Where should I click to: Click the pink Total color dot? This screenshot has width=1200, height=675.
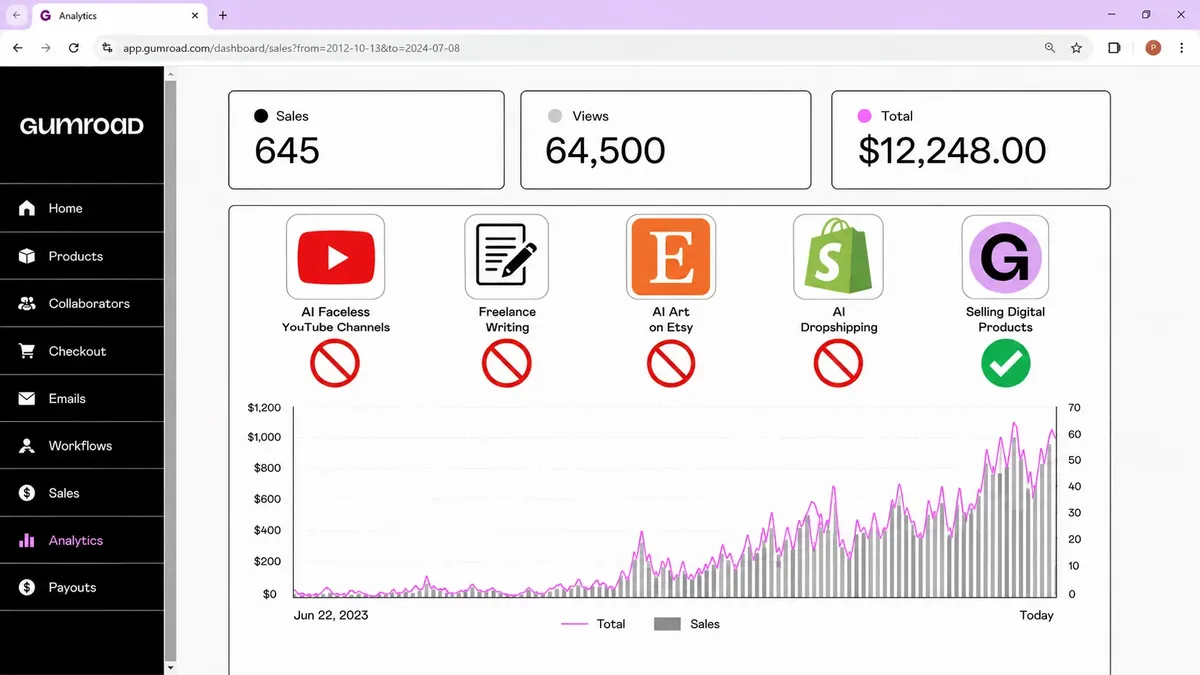(865, 116)
